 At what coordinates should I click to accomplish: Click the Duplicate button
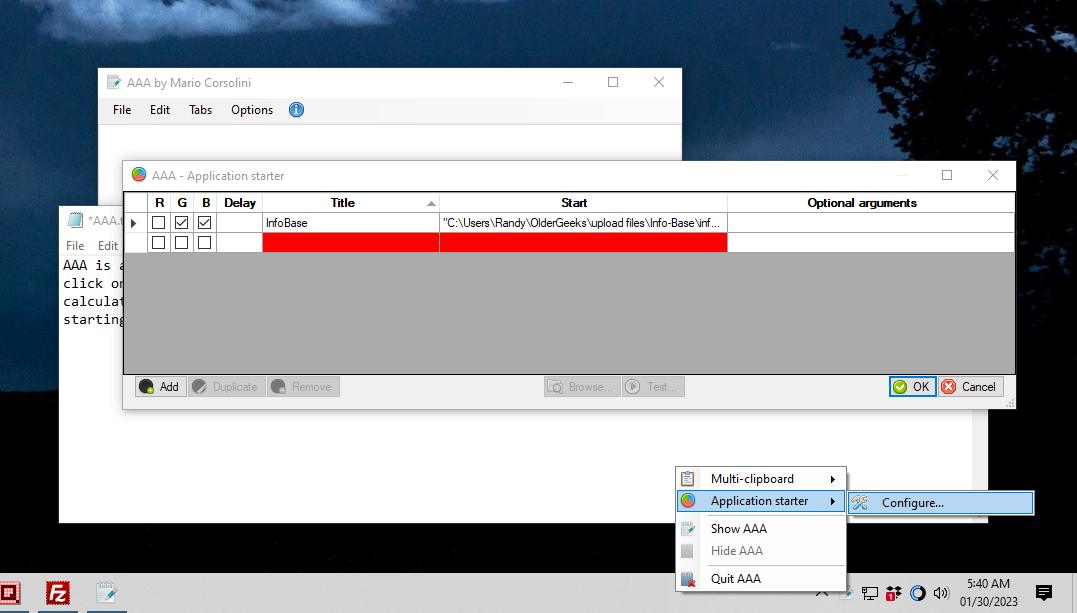pyautogui.click(x=227, y=387)
